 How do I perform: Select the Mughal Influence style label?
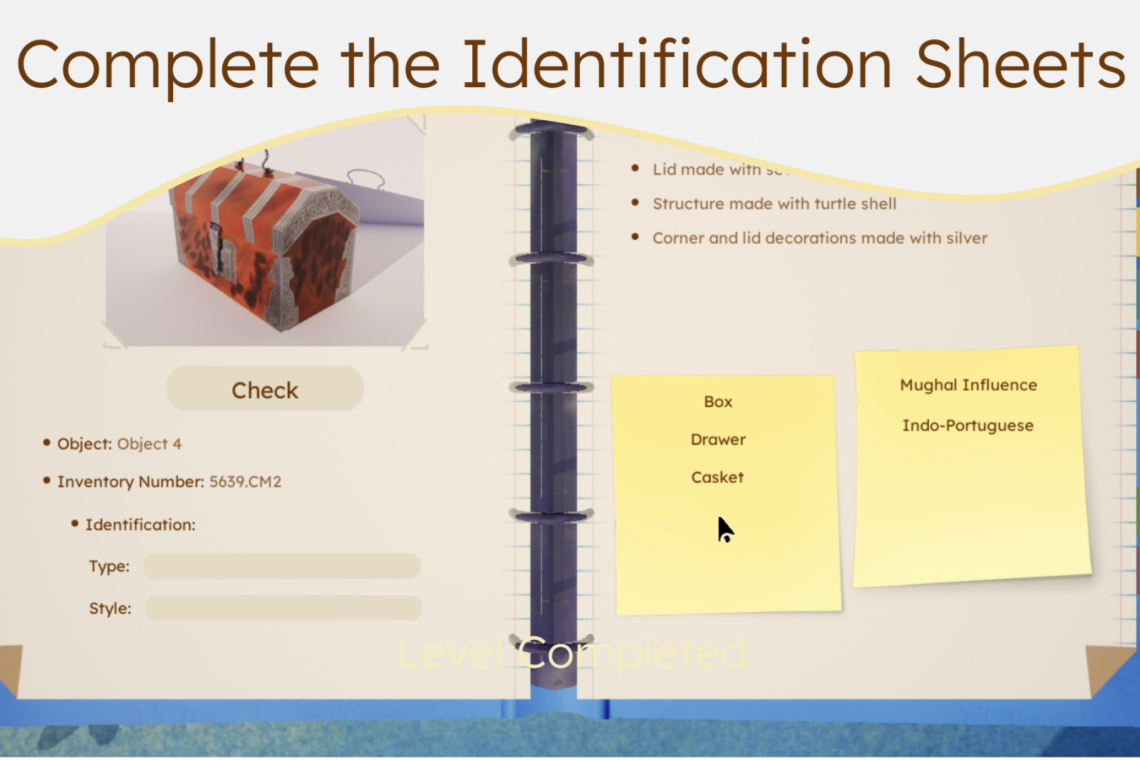[x=968, y=385]
